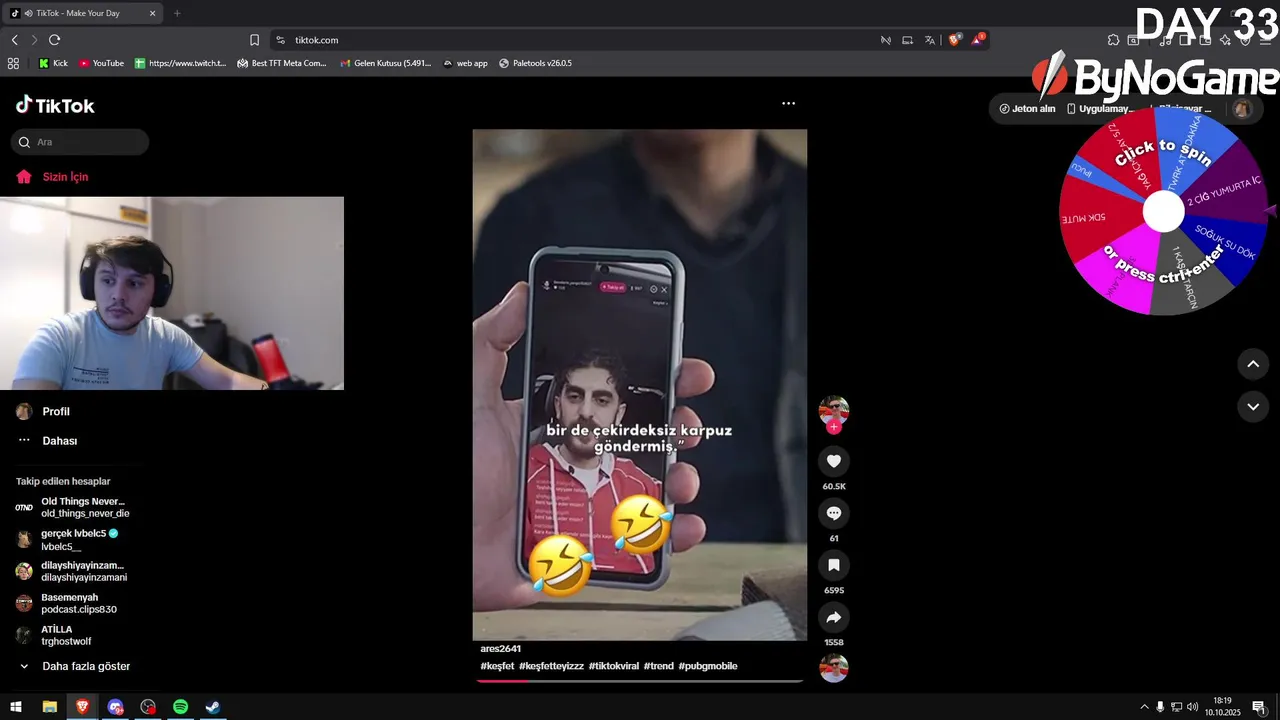This screenshot has height=720, width=1280.
Task: Open the YouTube bookmark
Action: pyautogui.click(x=101, y=63)
